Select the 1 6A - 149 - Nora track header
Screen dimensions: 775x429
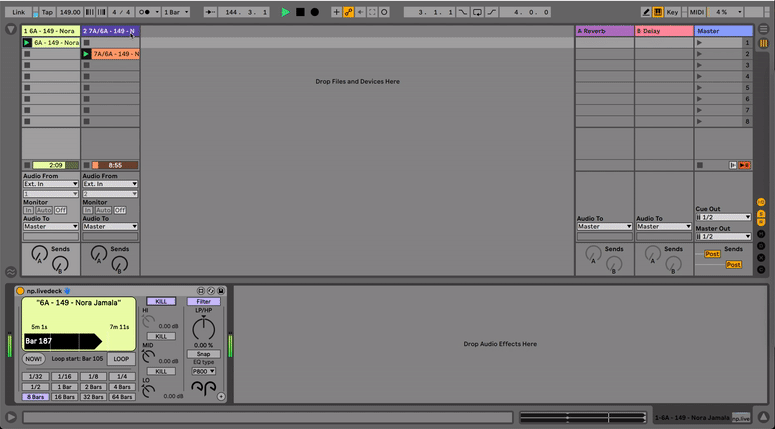[51, 31]
